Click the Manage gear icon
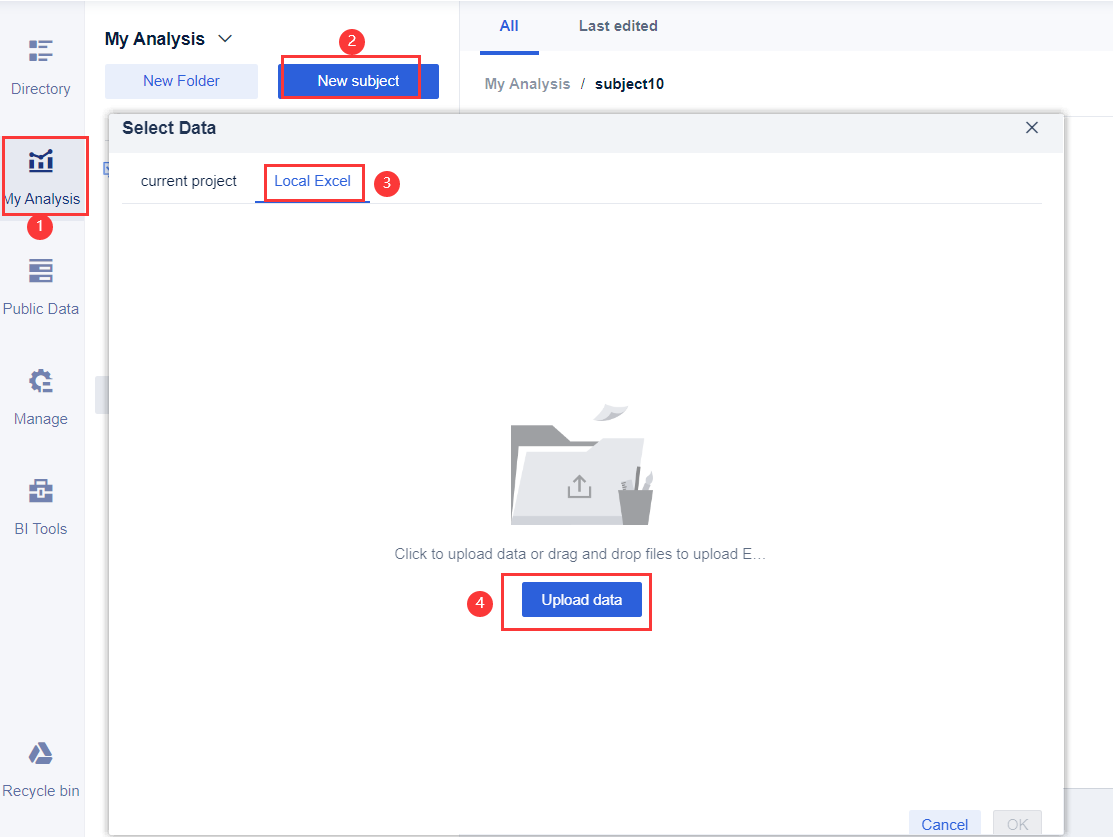This screenshot has height=837, width=1113. point(40,380)
